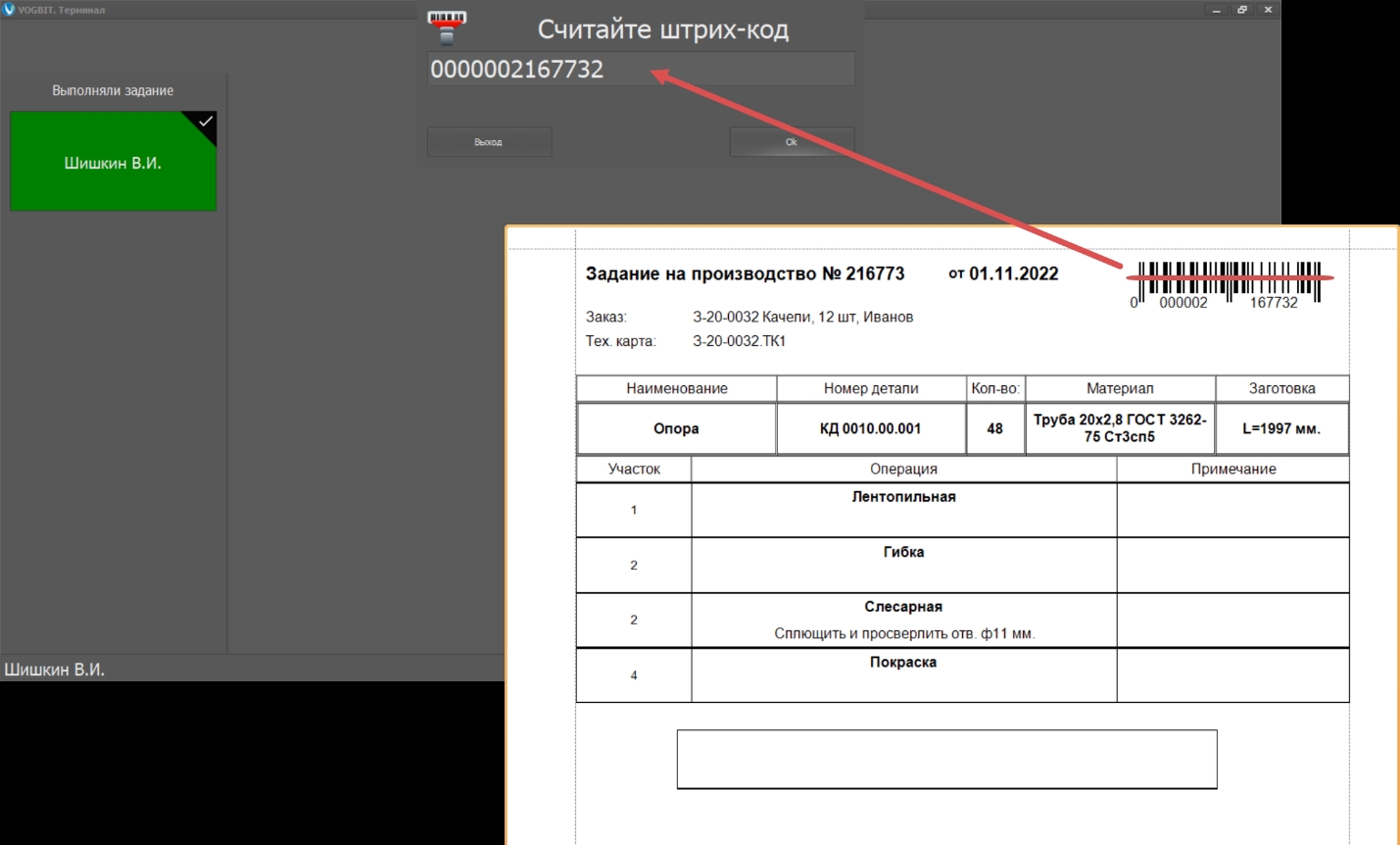The width and height of the screenshot is (1400, 845).
Task: Click the 'Материал' column header
Action: point(1120,388)
